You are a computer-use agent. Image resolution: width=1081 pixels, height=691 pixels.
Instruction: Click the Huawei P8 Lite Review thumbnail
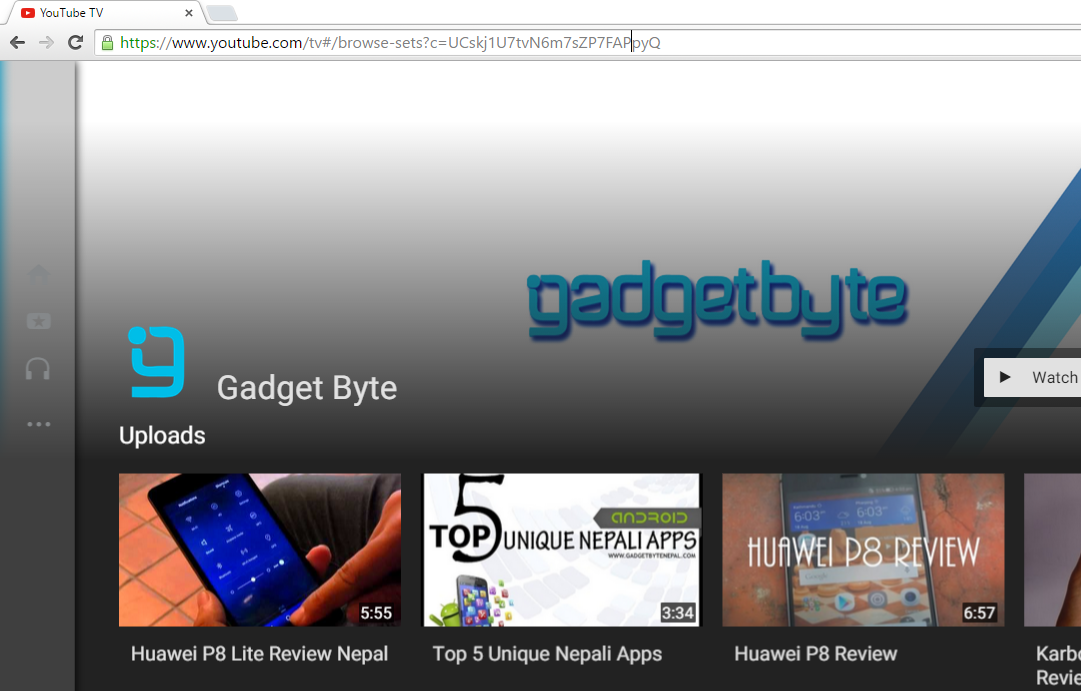(x=259, y=550)
